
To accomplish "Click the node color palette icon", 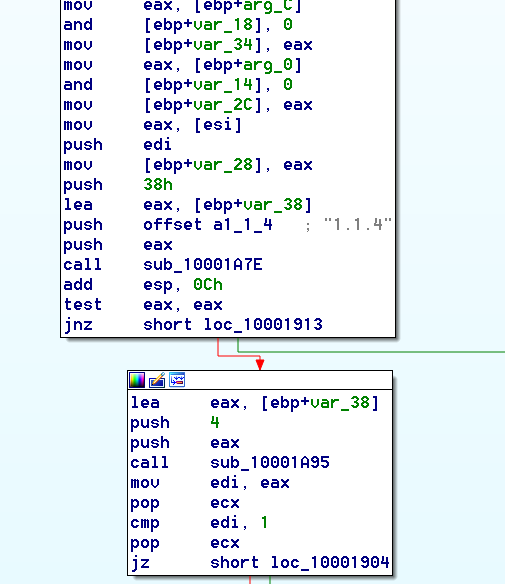I will pos(137,380).
